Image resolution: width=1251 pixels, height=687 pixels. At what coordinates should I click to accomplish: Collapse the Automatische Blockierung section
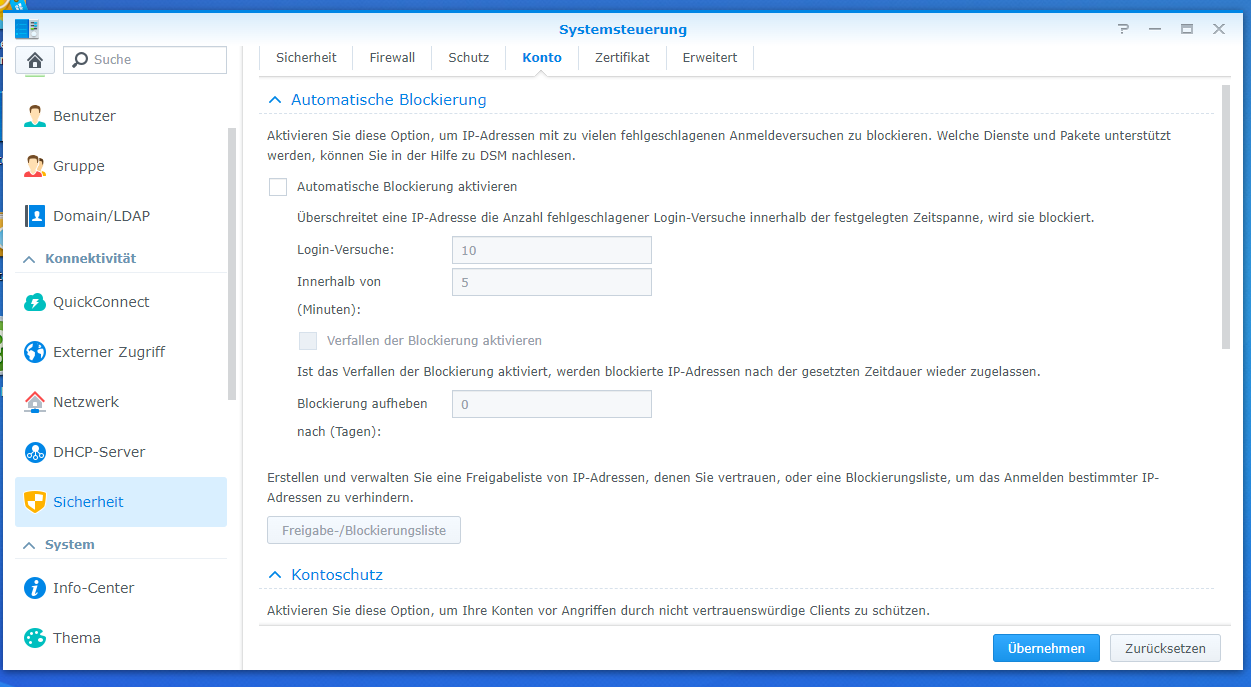coord(275,100)
